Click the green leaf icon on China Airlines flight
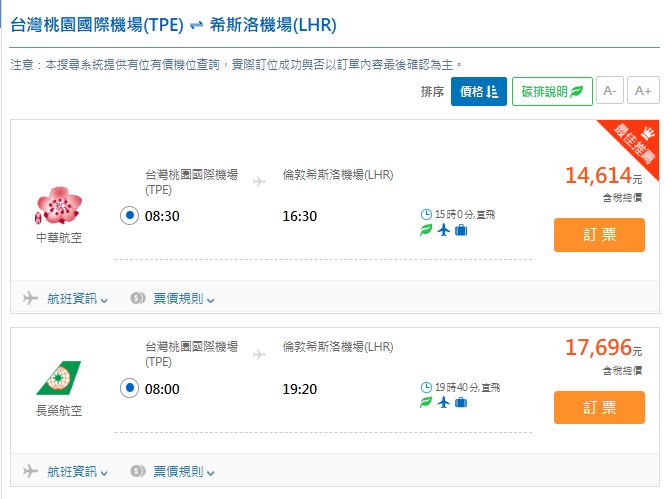664x499 pixels. (x=427, y=231)
